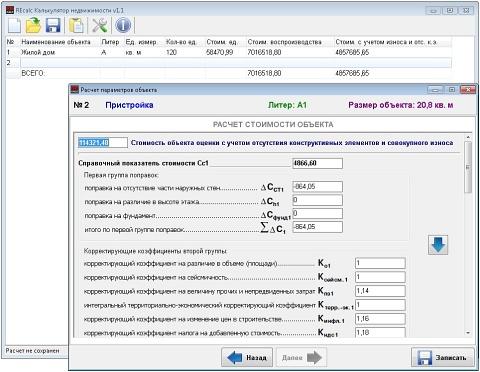Click Ед. измер. column header
The width and height of the screenshot is (480, 372).
point(141,42)
